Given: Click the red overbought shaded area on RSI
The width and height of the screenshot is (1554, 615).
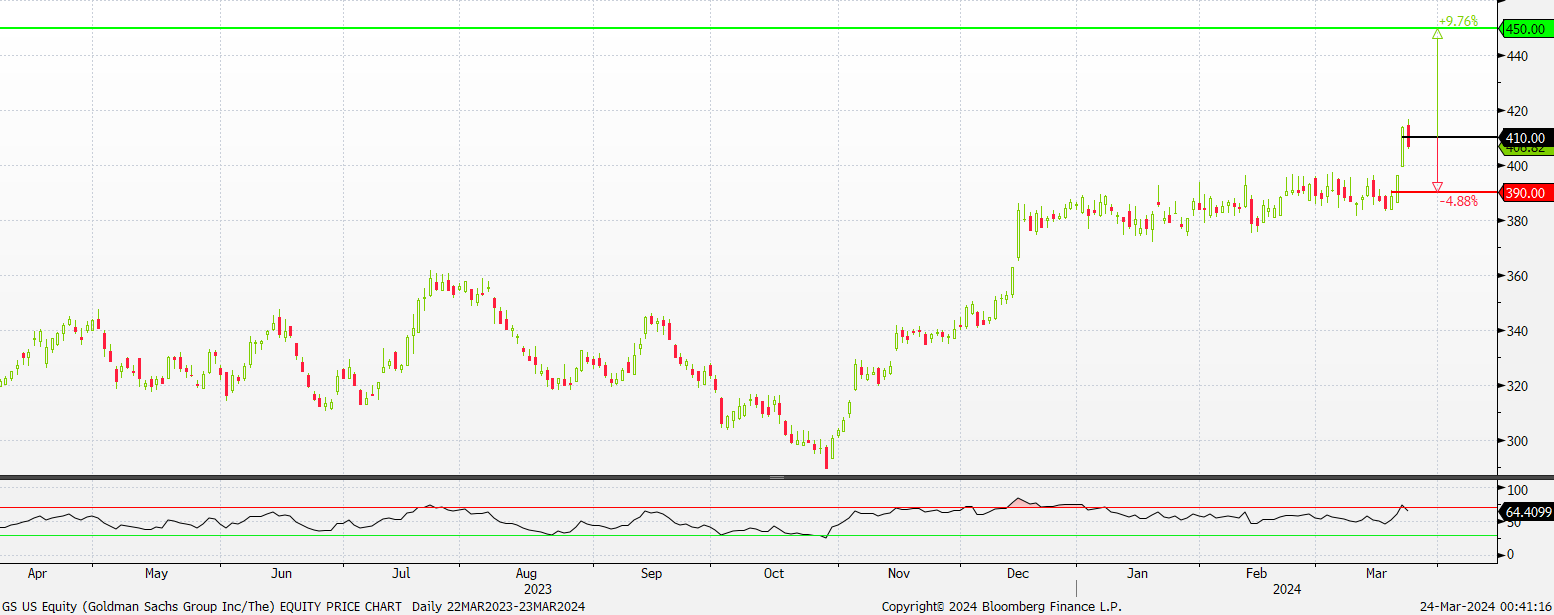Looking at the screenshot, I should point(1020,502).
